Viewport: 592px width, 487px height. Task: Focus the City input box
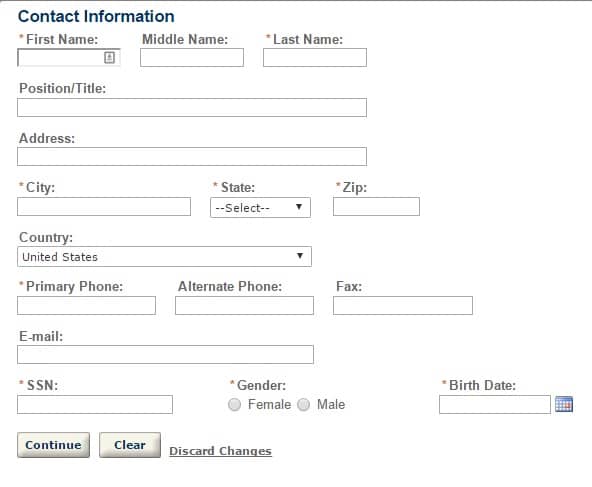click(x=104, y=207)
